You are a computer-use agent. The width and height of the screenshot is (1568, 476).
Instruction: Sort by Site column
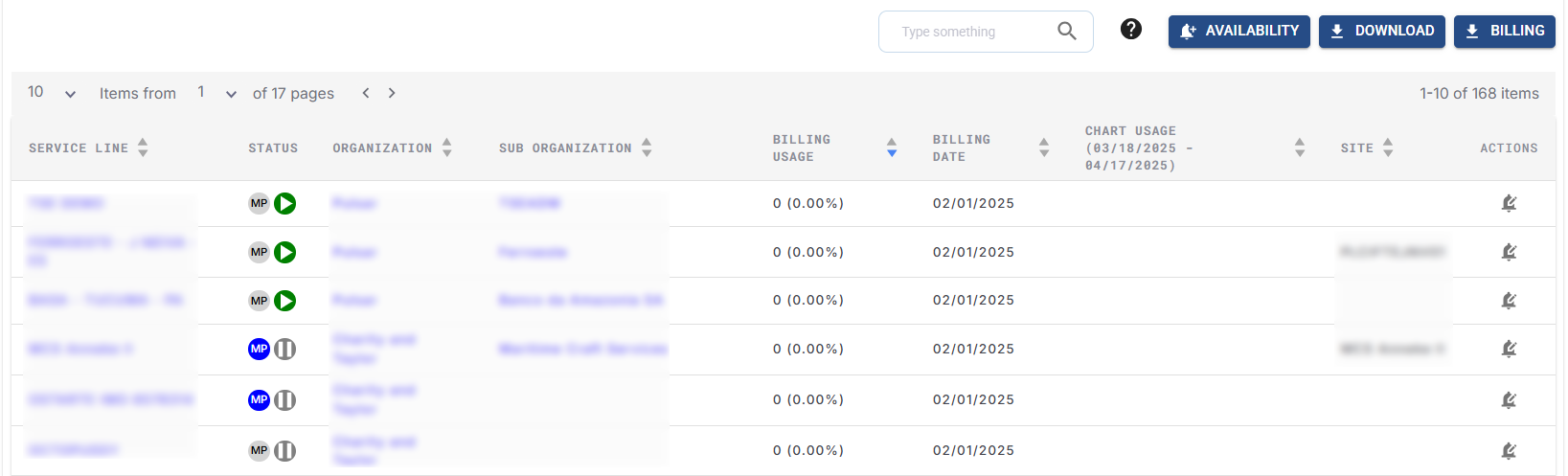[1388, 147]
